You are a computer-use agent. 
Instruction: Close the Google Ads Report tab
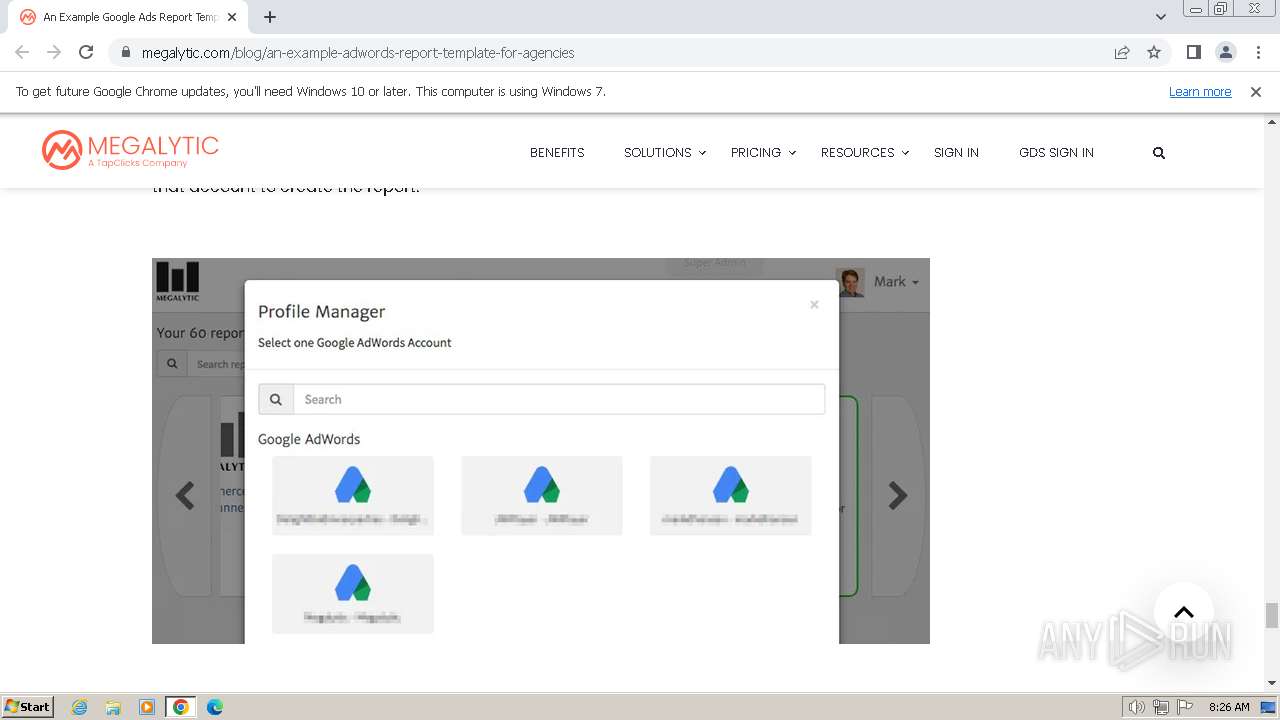click(232, 17)
